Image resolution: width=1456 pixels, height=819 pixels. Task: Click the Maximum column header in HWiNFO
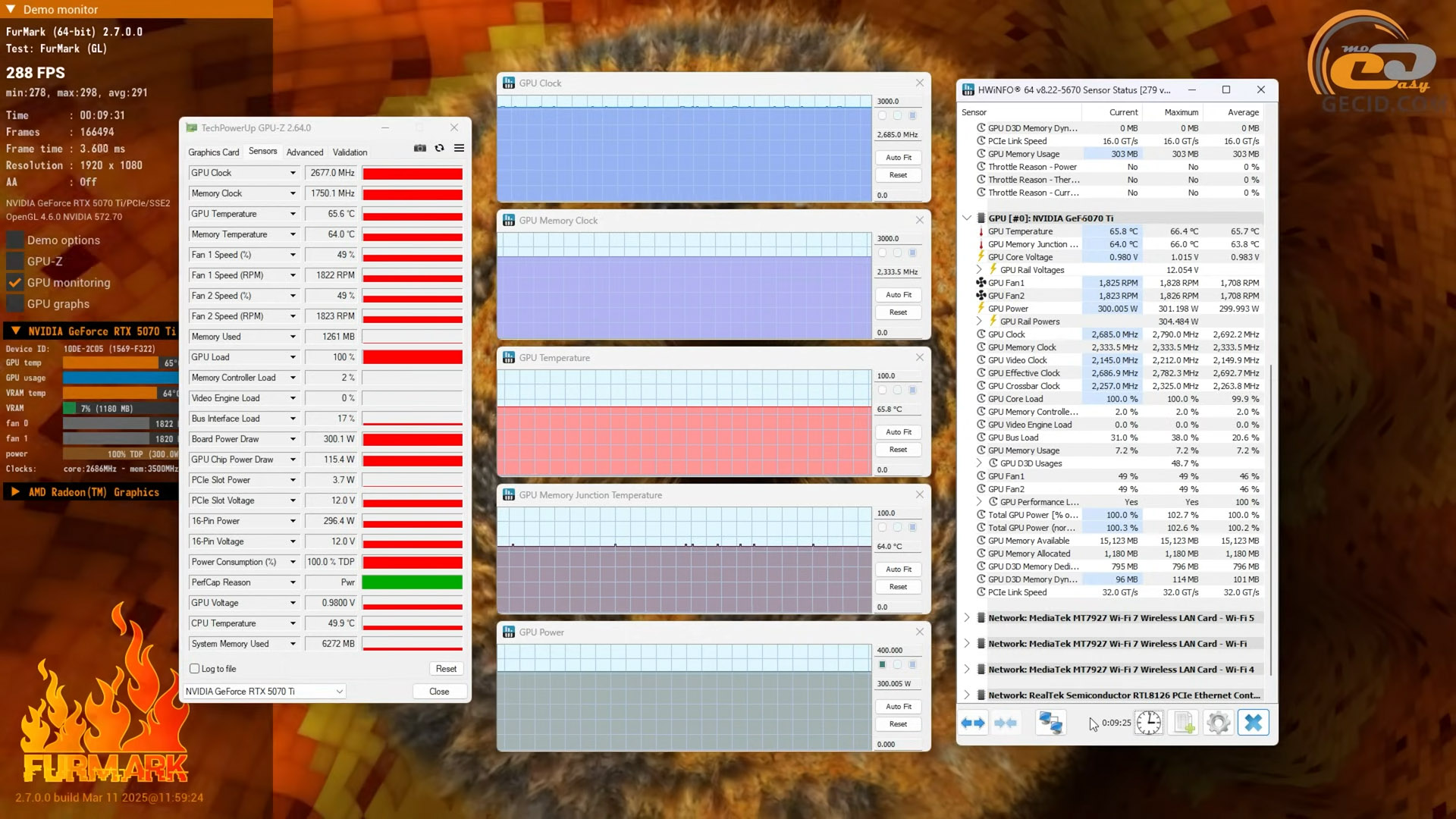1181,112
